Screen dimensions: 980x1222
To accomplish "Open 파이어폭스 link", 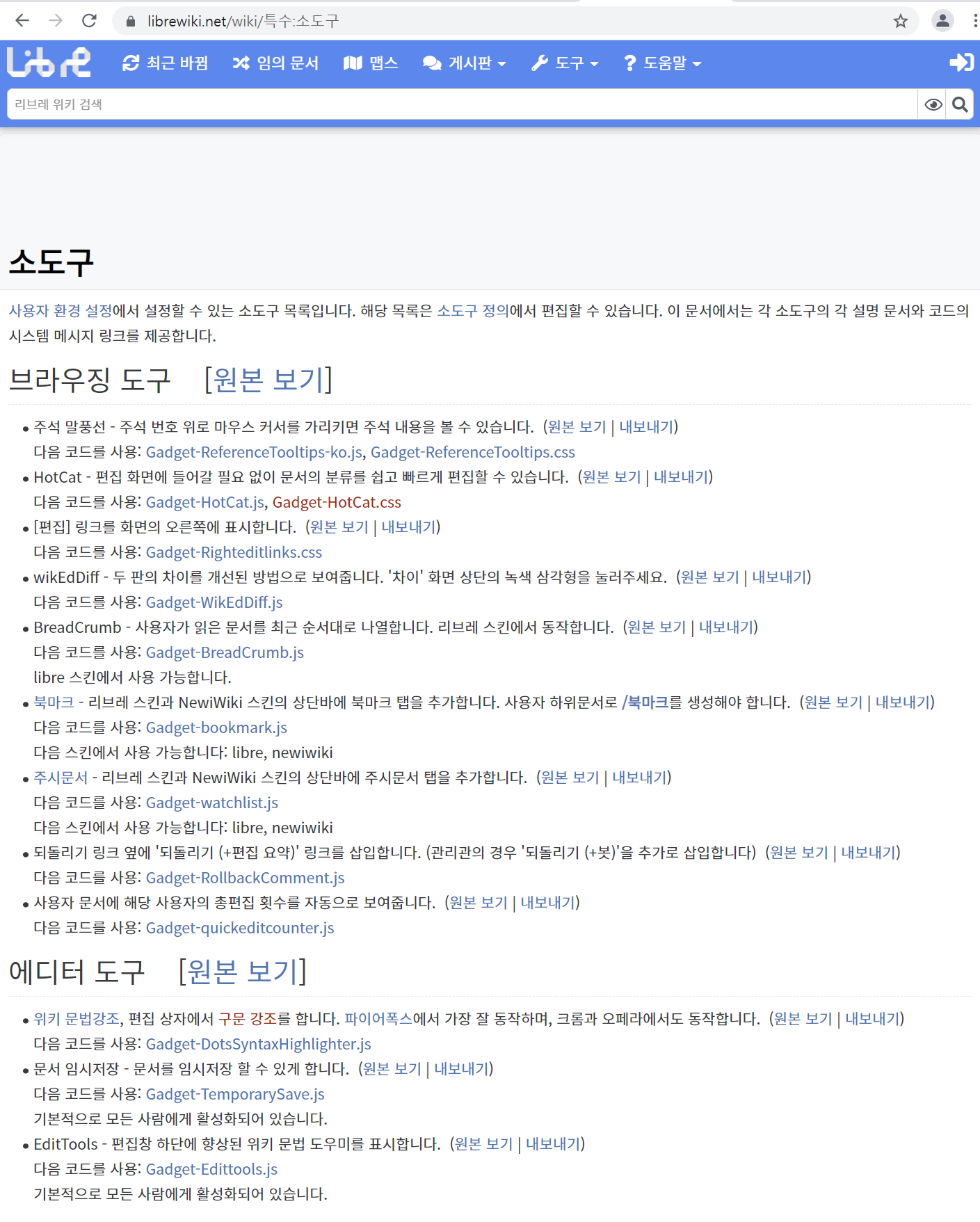I will point(378,1019).
